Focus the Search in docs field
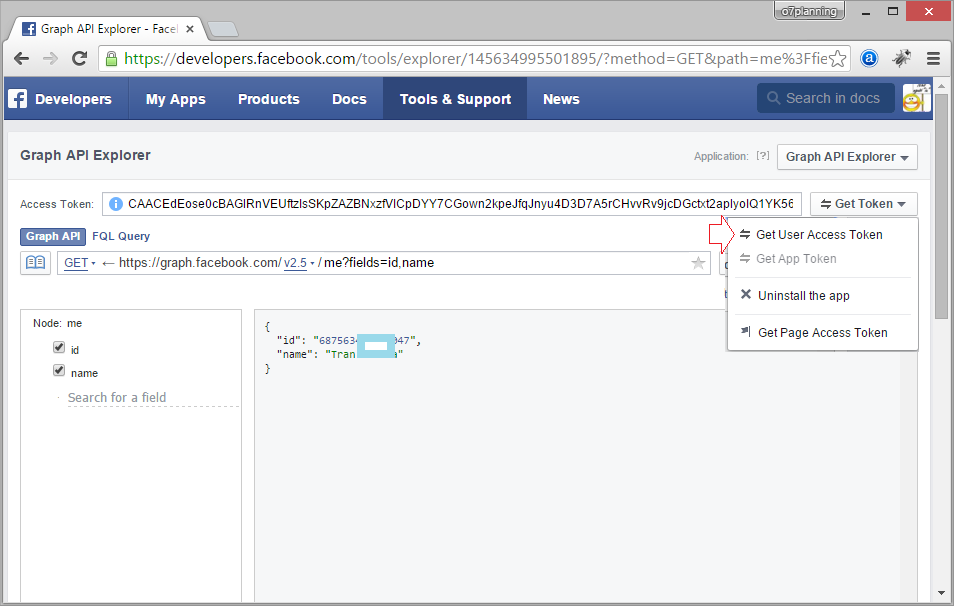 [x=826, y=98]
